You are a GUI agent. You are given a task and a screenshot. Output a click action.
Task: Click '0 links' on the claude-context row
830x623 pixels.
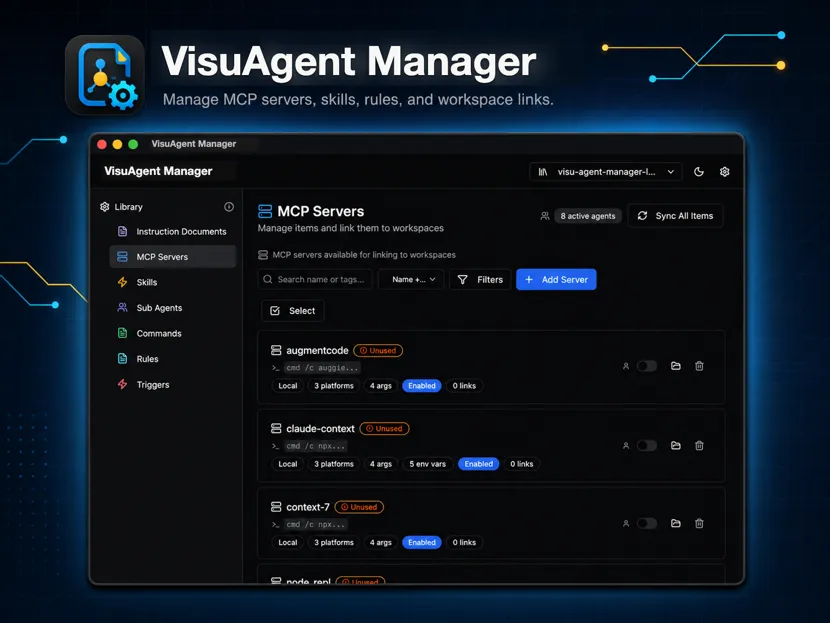(x=521, y=464)
